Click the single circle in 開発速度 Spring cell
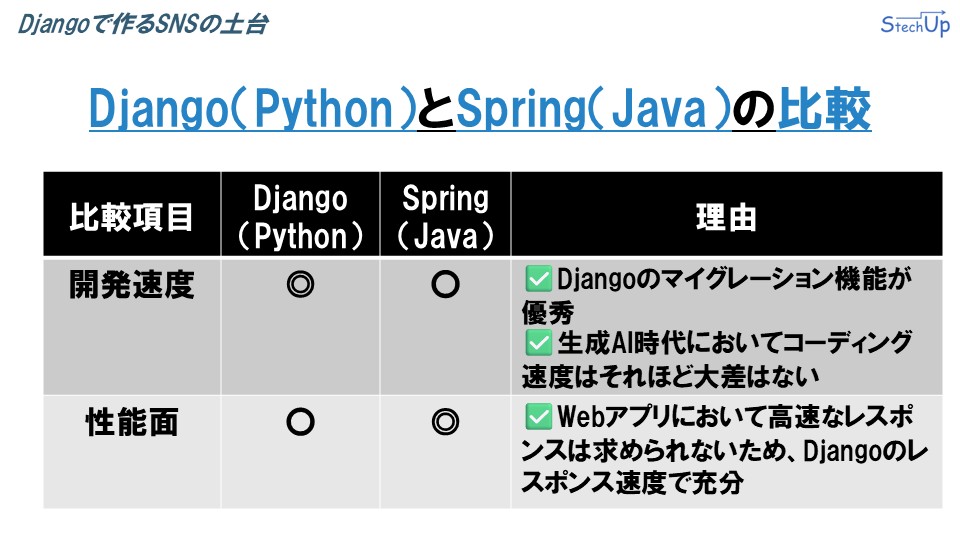 (445, 284)
